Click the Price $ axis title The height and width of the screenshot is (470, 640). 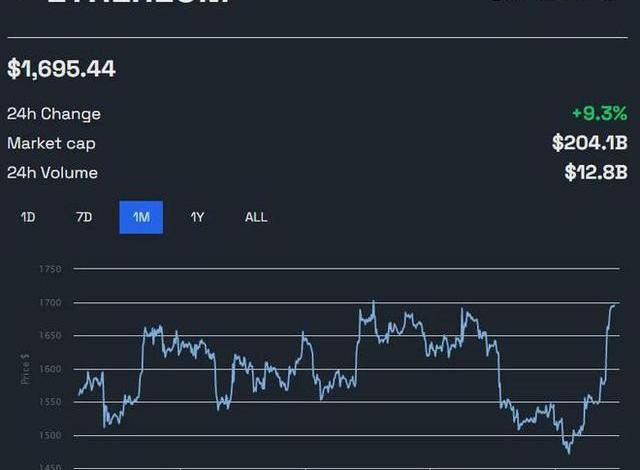pyautogui.click(x=25, y=369)
